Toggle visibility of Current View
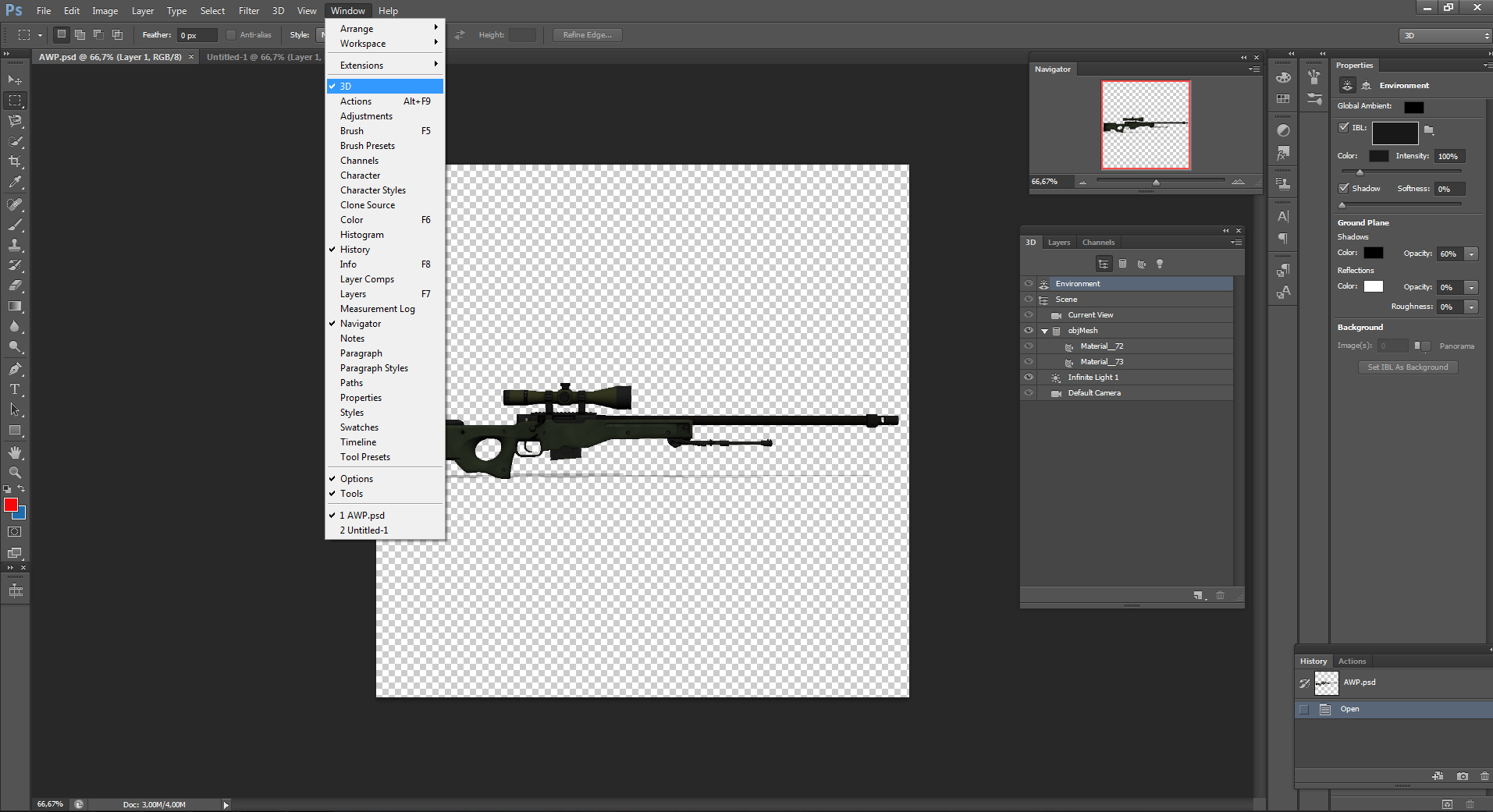Viewport: 1493px width, 812px height. (1029, 315)
